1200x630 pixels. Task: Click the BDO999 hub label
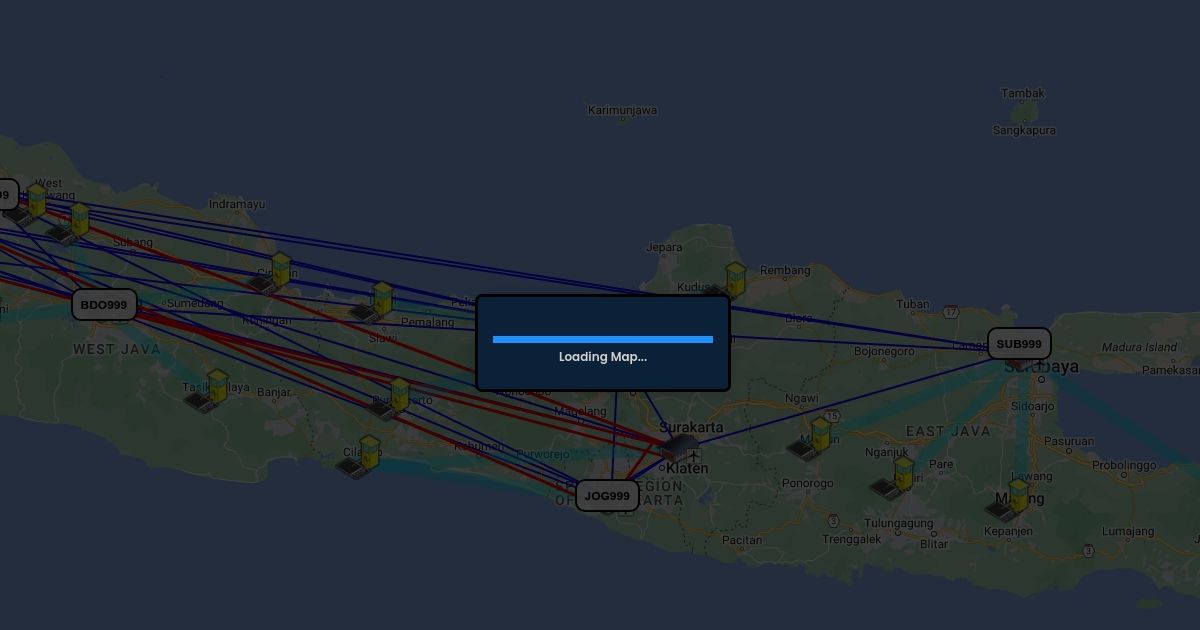tap(104, 305)
